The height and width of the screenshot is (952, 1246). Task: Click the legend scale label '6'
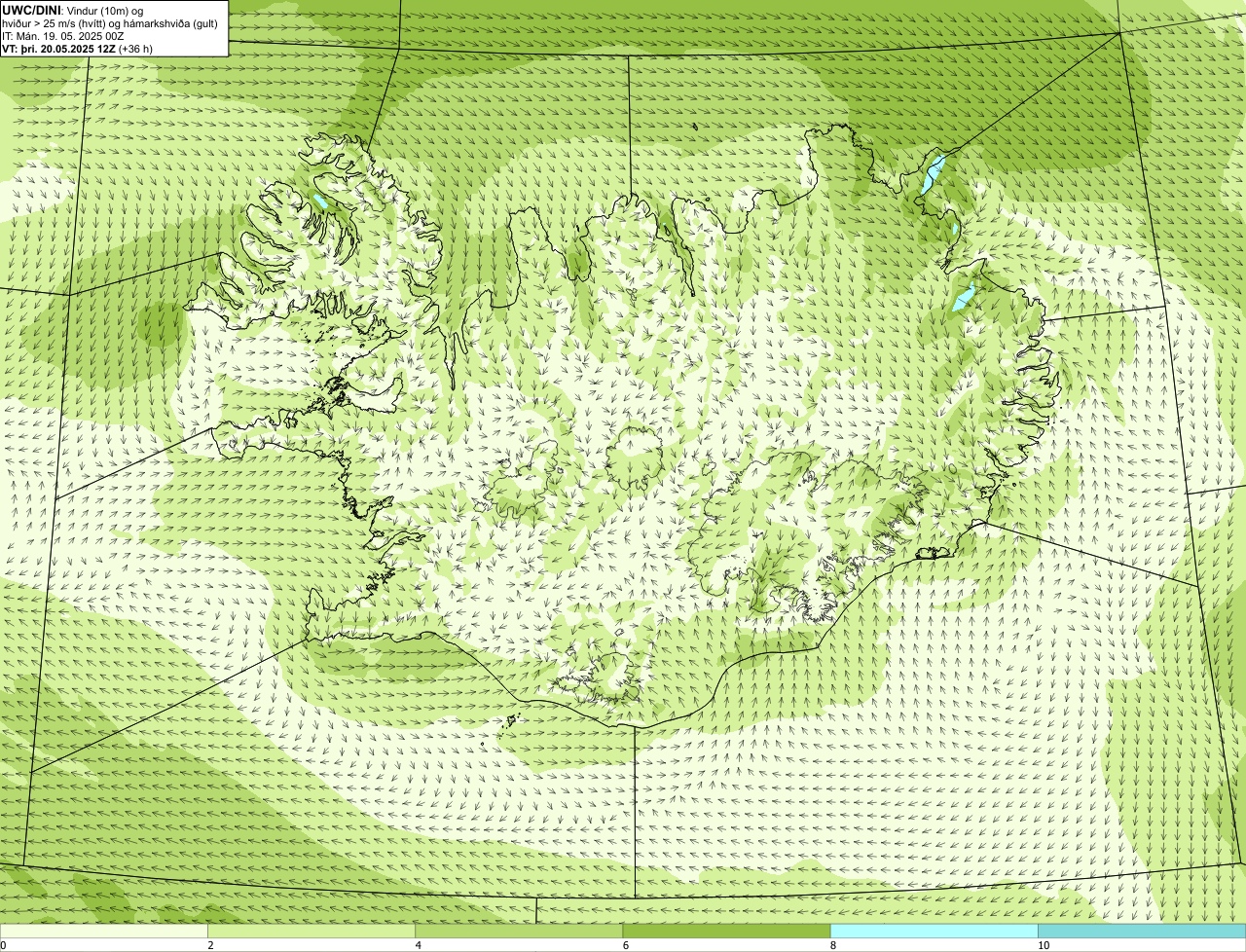pyautogui.click(x=626, y=945)
